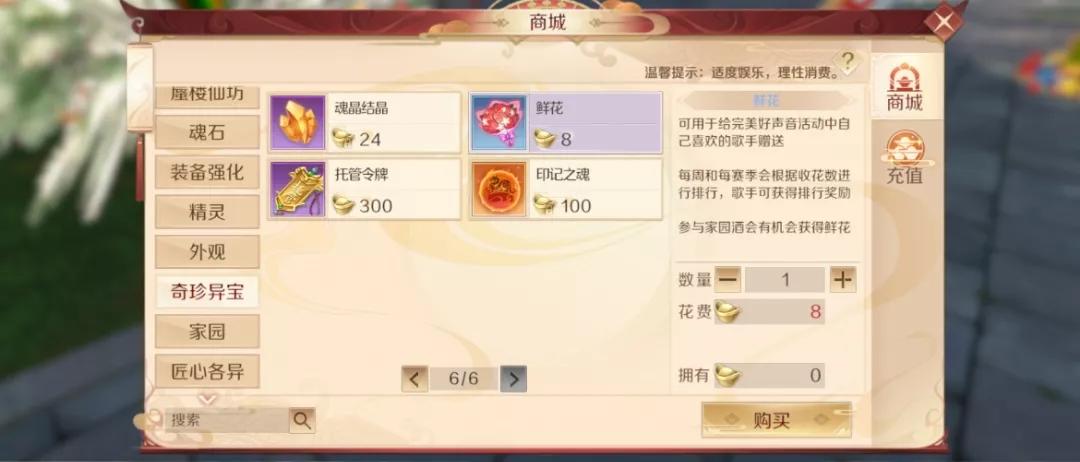Image resolution: width=1080 pixels, height=462 pixels.
Task: Go to the next page arrow
Action: 513,379
